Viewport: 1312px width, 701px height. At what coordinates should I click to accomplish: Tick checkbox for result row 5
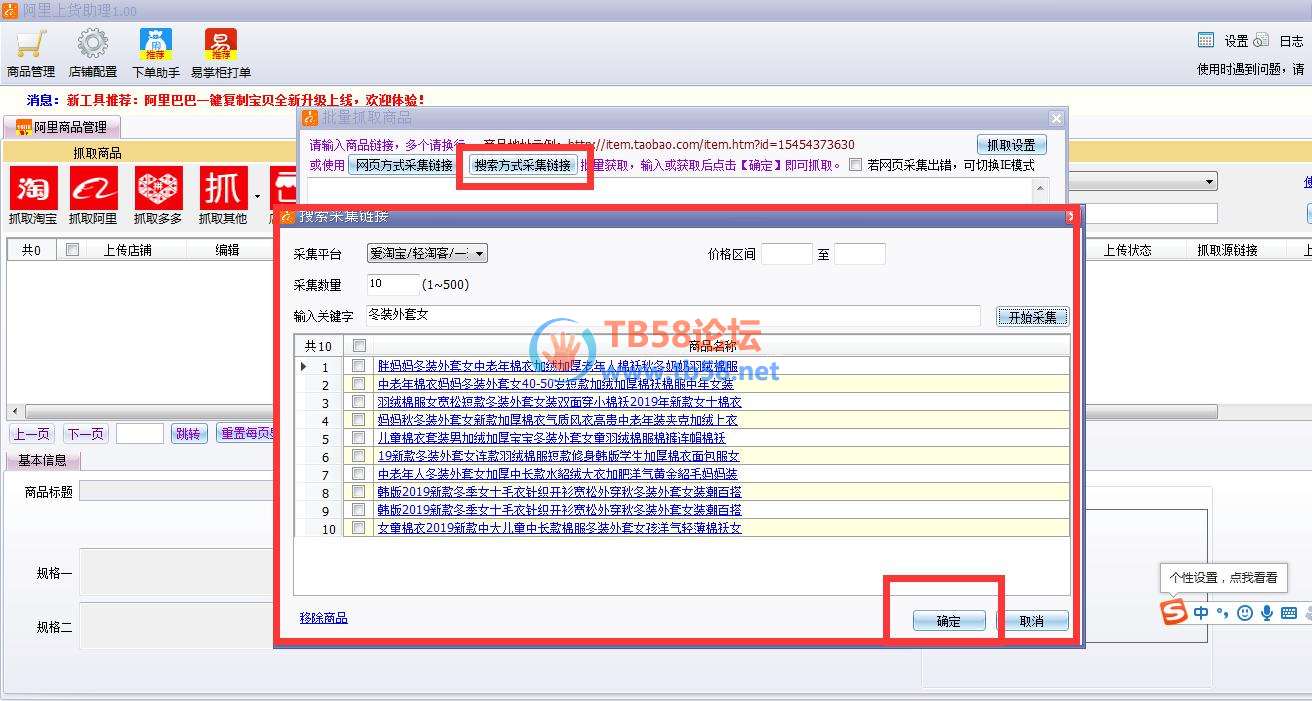coord(359,438)
